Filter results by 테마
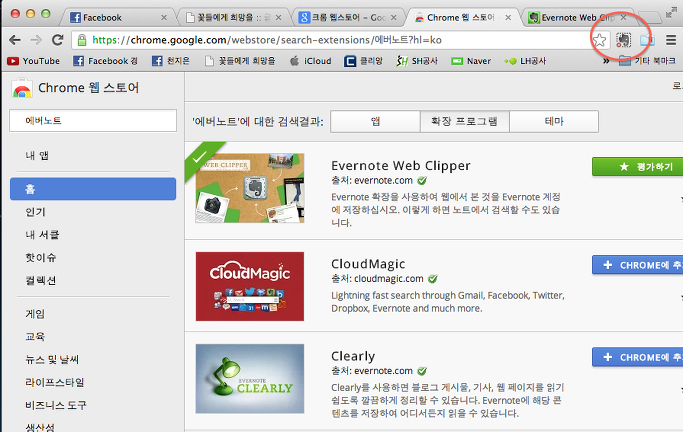The width and height of the screenshot is (683, 432). click(x=554, y=122)
